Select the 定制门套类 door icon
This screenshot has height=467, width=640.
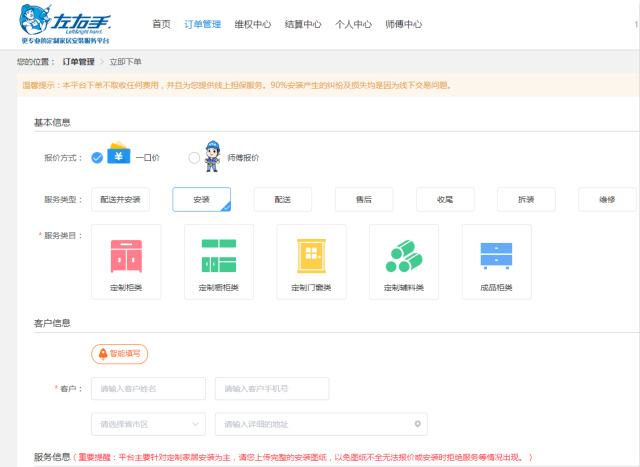tap(311, 256)
